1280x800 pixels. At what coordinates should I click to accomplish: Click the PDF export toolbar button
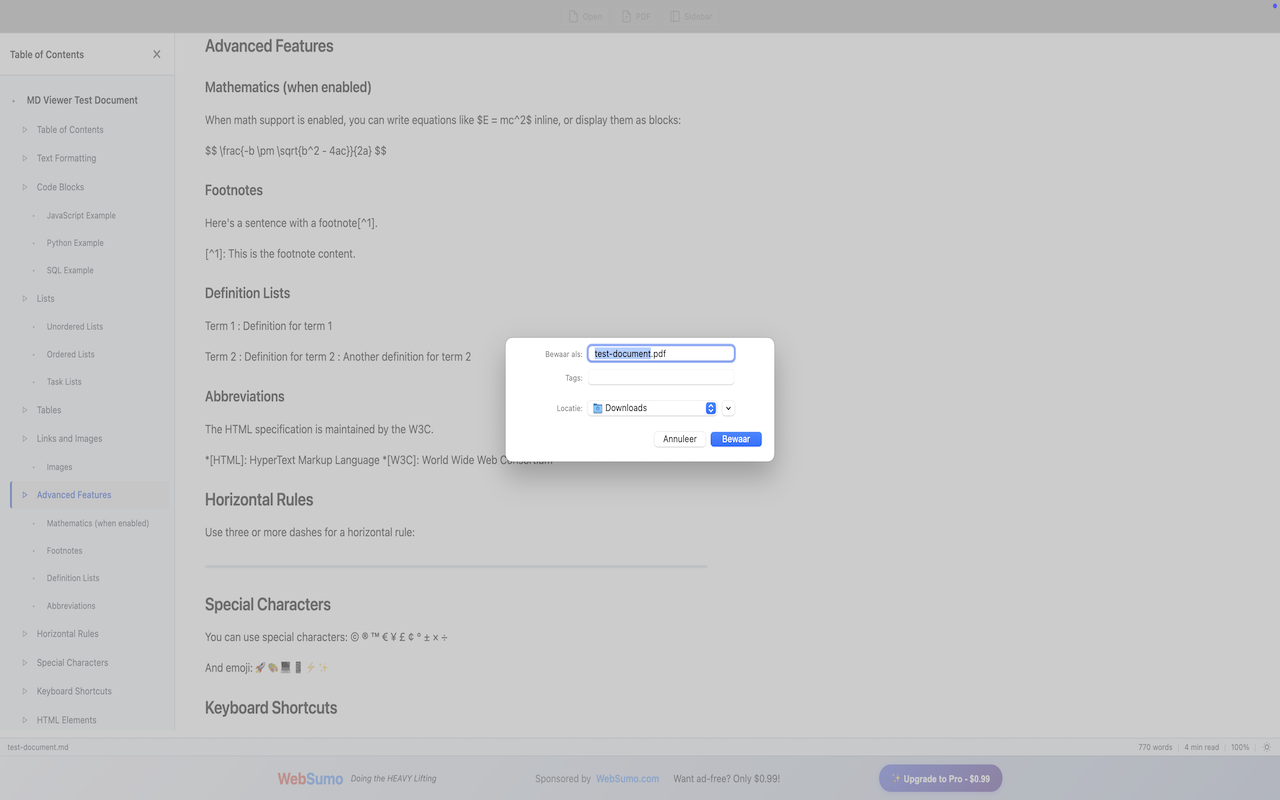point(636,16)
